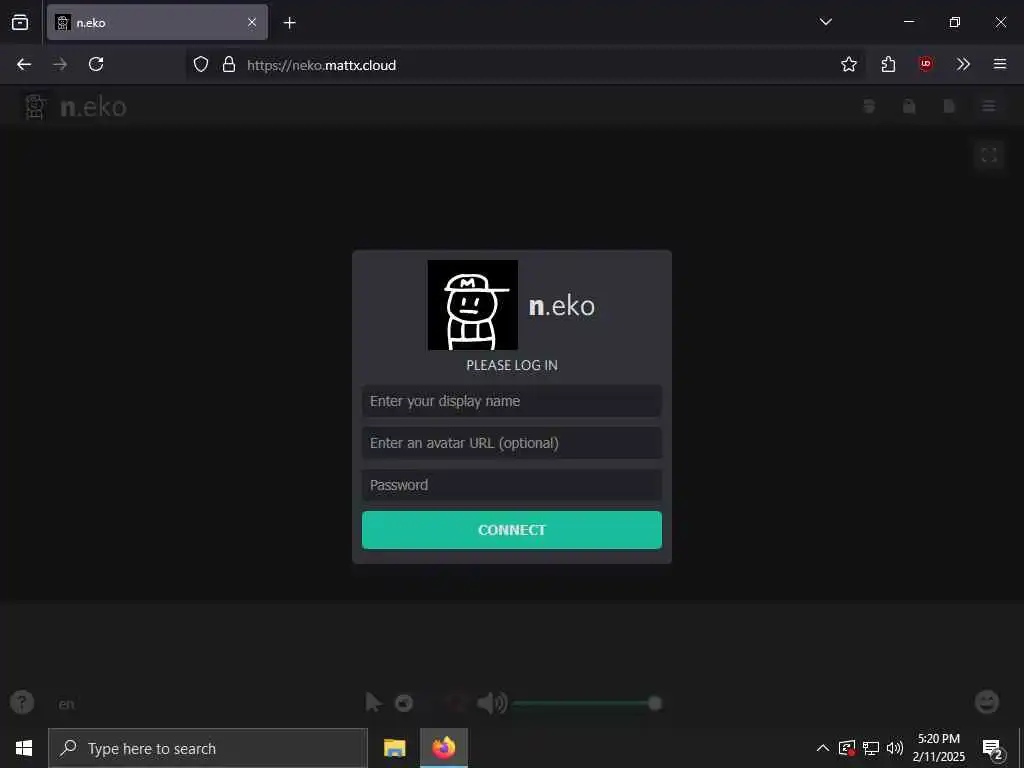Click the header chat bubble icon
1024x768 pixels.
869,106
